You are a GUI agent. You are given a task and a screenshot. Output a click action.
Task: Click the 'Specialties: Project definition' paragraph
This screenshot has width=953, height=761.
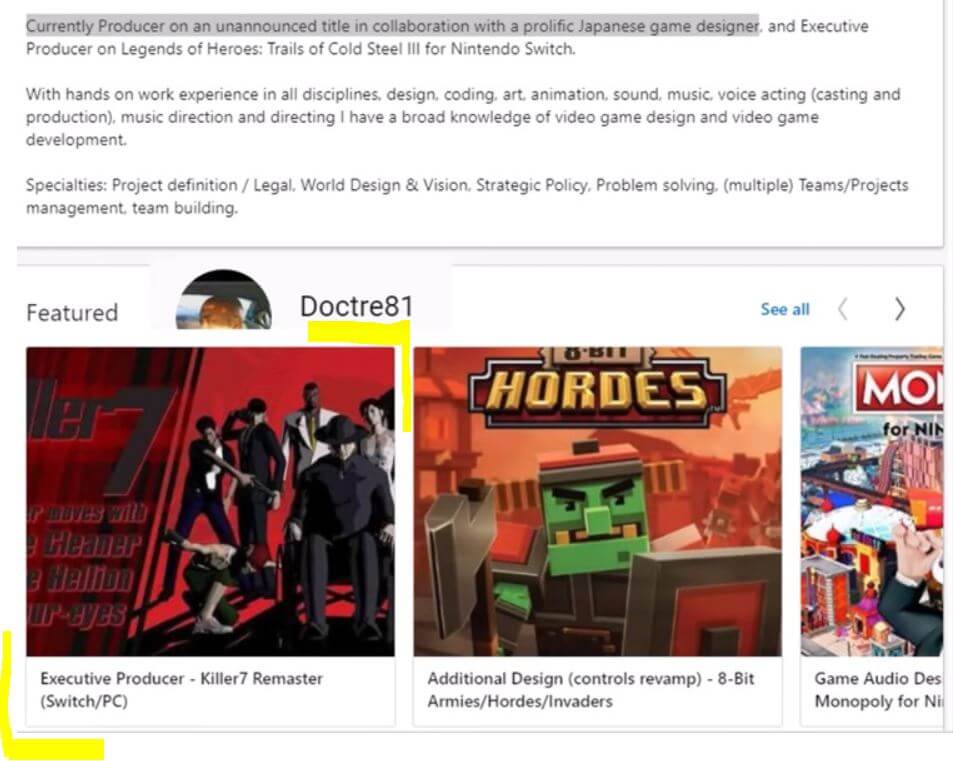point(467,196)
